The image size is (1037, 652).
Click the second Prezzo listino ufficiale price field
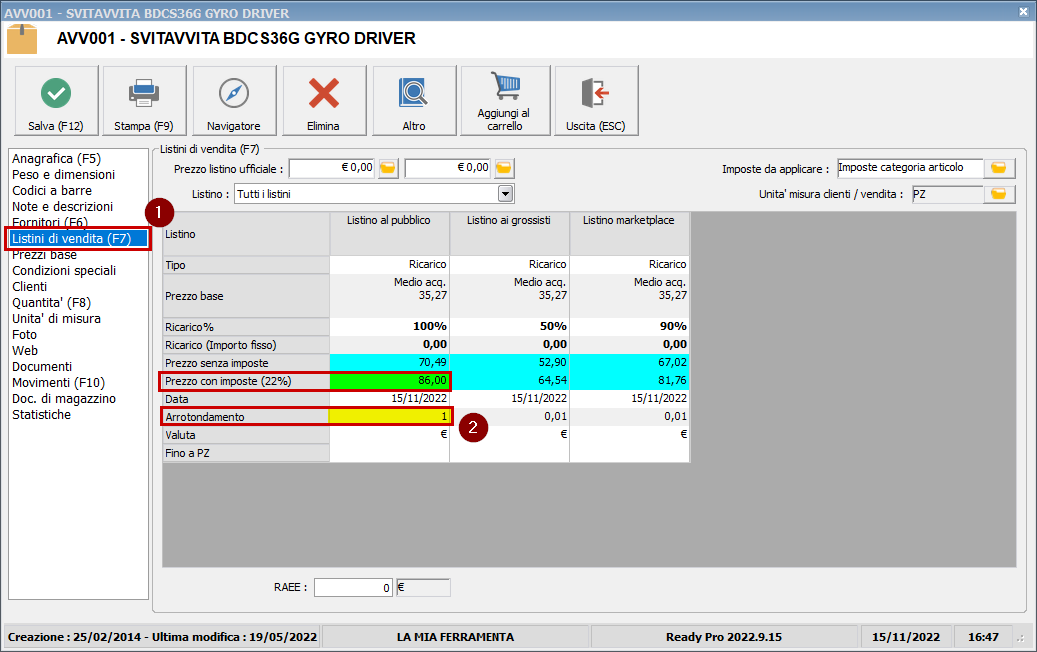tap(448, 169)
